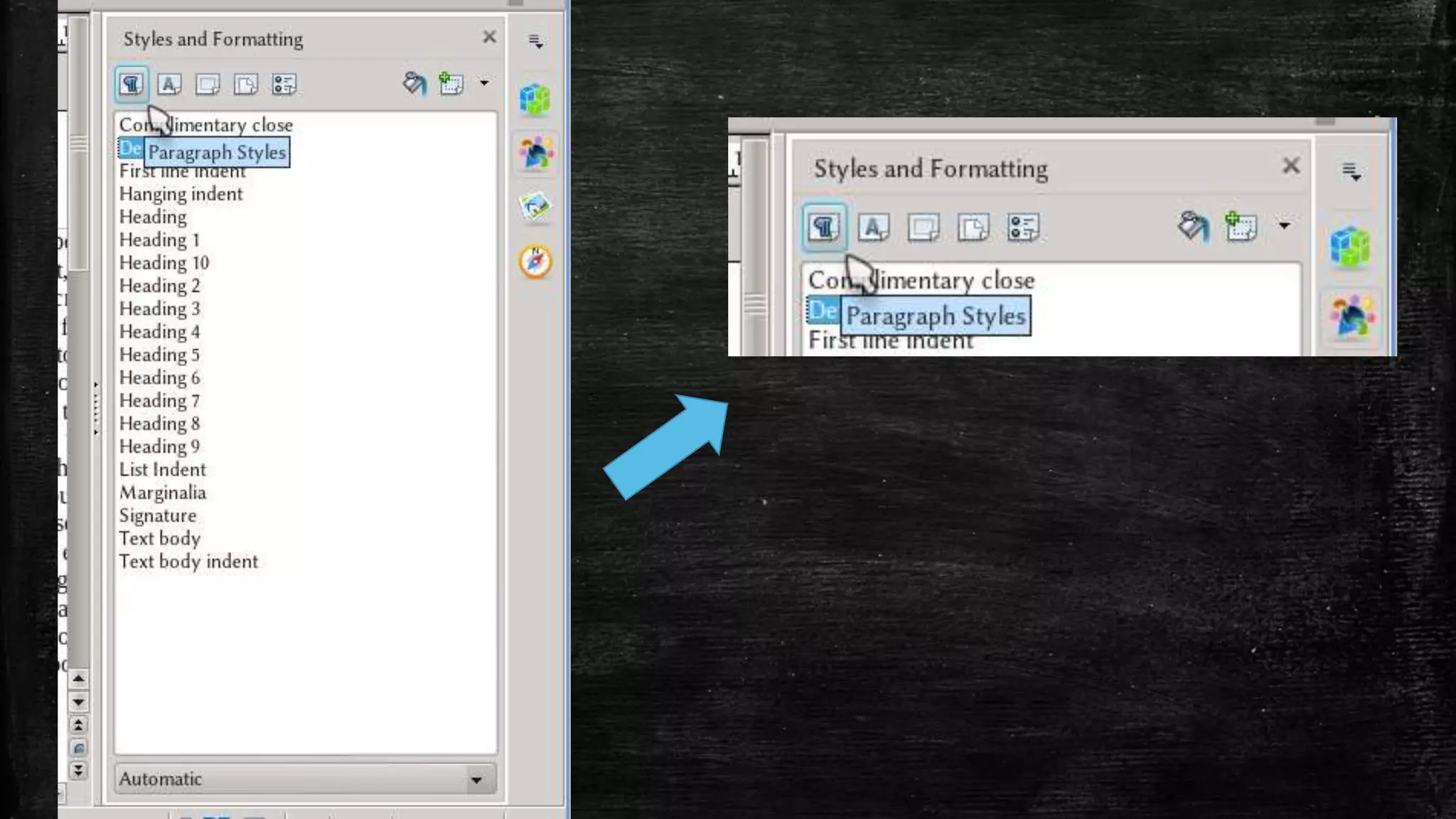
Task: Select the Heading 1 paragraph style
Action: tap(159, 240)
